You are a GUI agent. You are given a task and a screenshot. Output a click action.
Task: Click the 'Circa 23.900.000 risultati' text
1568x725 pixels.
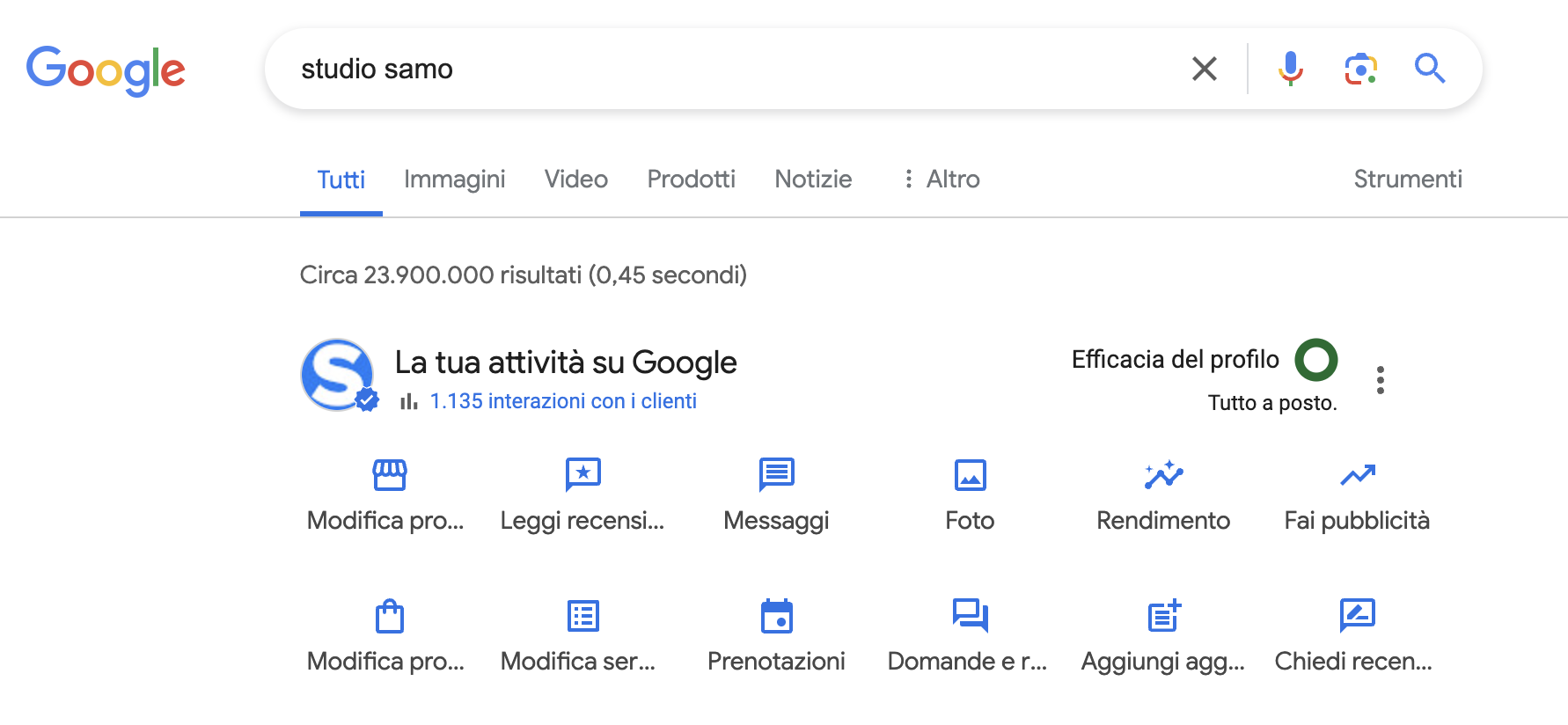pos(440,275)
